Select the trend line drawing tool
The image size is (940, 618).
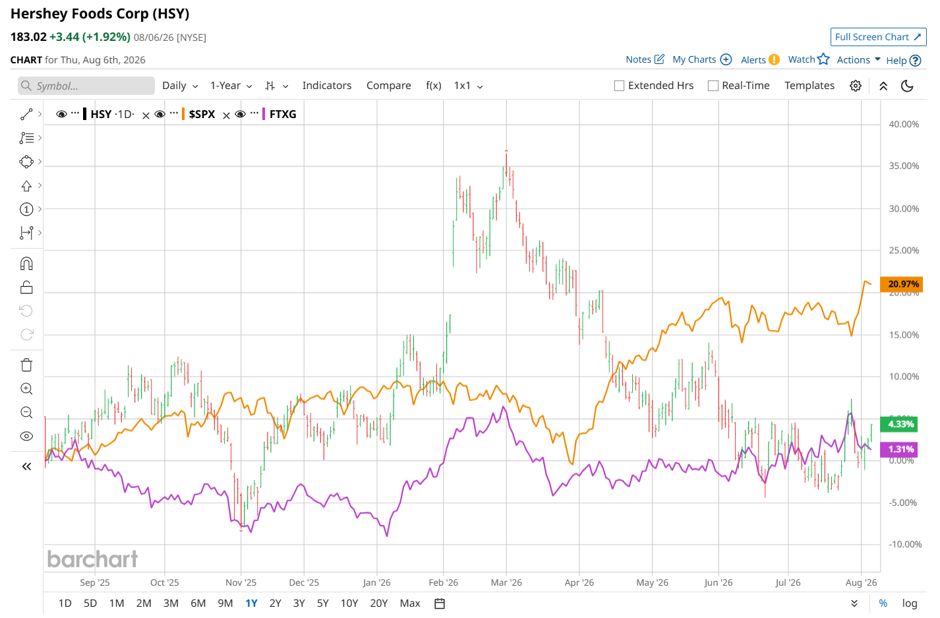[26, 114]
